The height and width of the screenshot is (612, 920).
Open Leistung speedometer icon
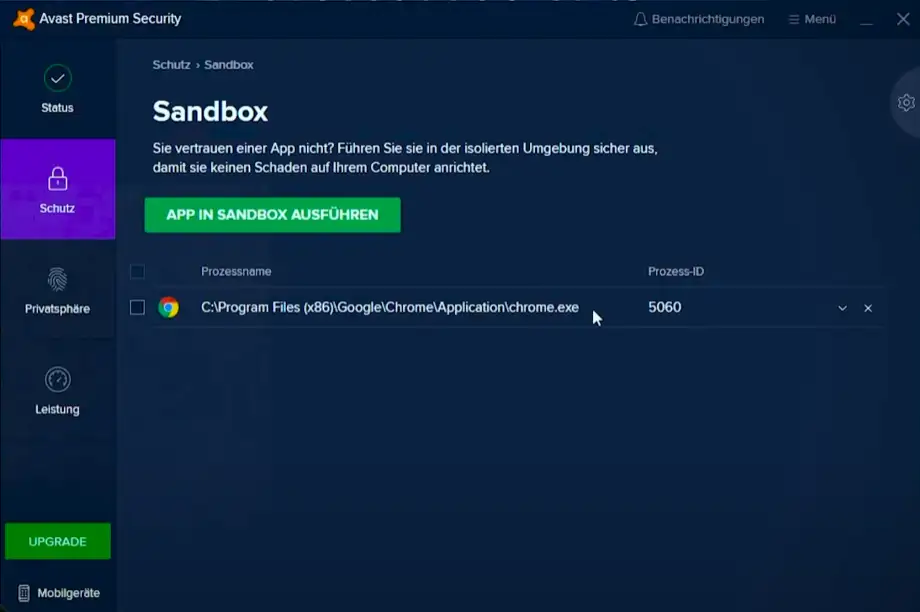[x=57, y=380]
